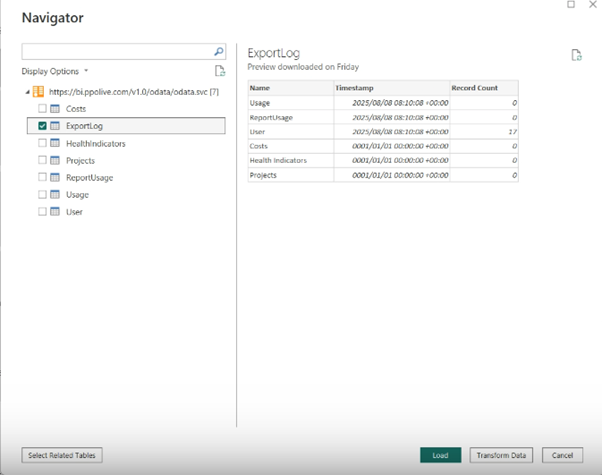Click the Transform Data button

point(501,455)
